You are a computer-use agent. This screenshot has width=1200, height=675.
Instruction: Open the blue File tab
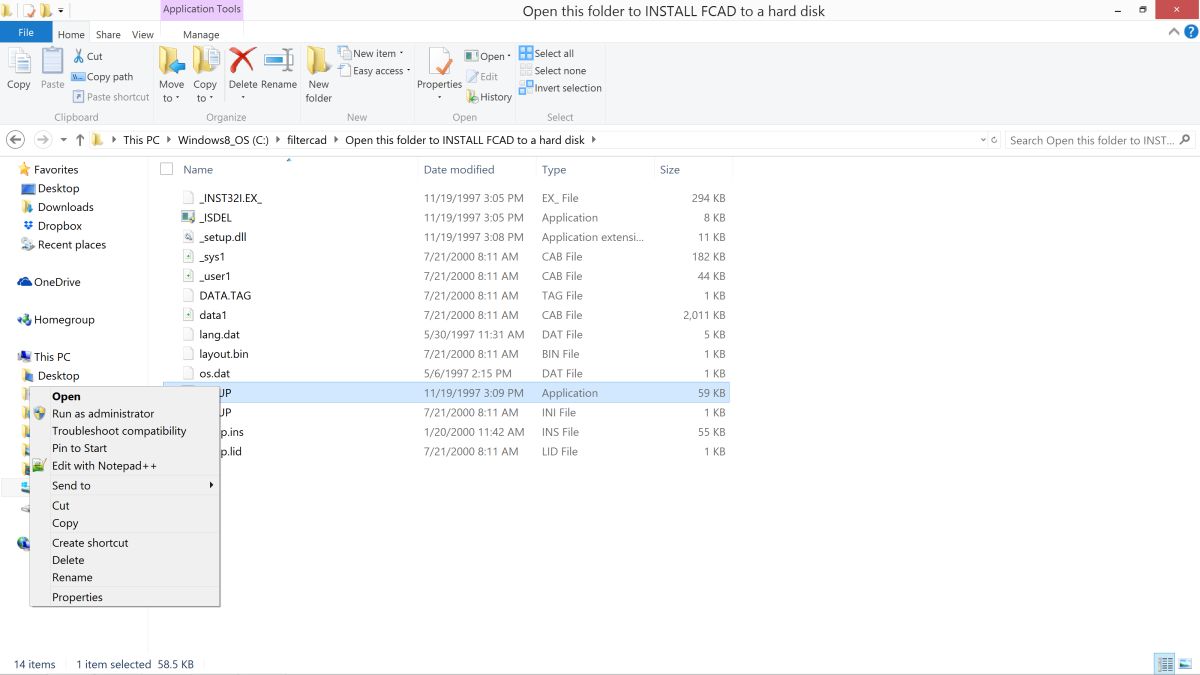(x=26, y=32)
